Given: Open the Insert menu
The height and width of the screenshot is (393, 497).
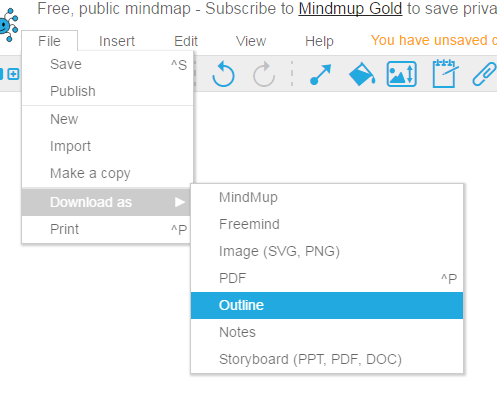Looking at the screenshot, I should pyautogui.click(x=117, y=41).
